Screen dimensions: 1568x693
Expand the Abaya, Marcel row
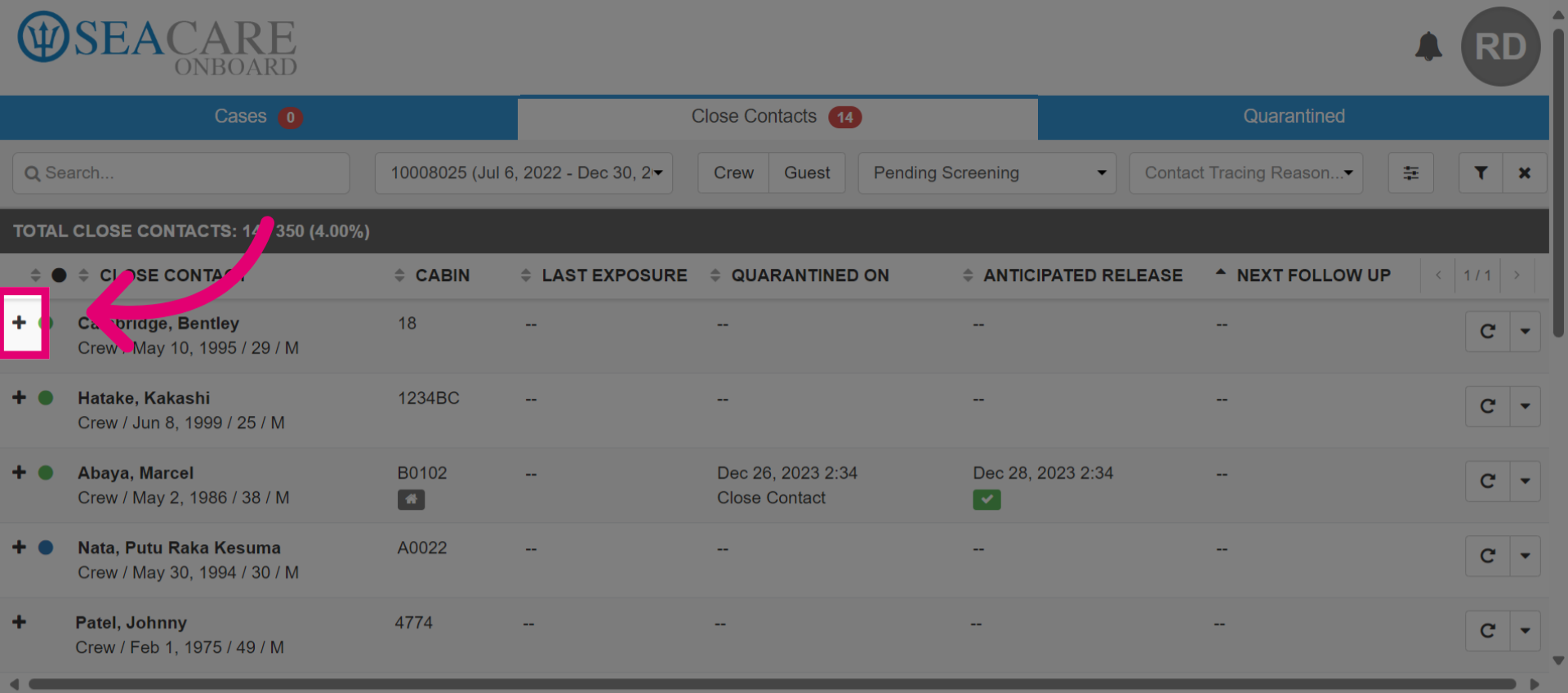(20, 473)
